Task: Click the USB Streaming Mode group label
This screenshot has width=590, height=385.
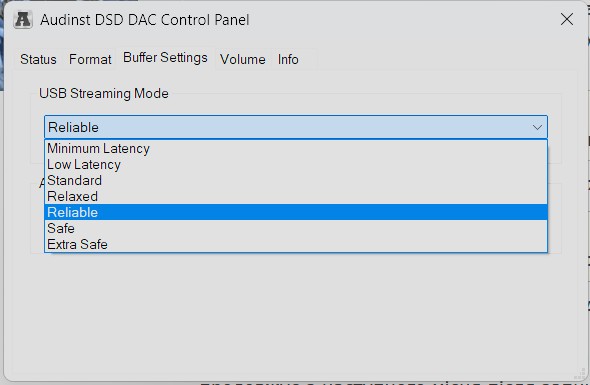Action: click(104, 93)
